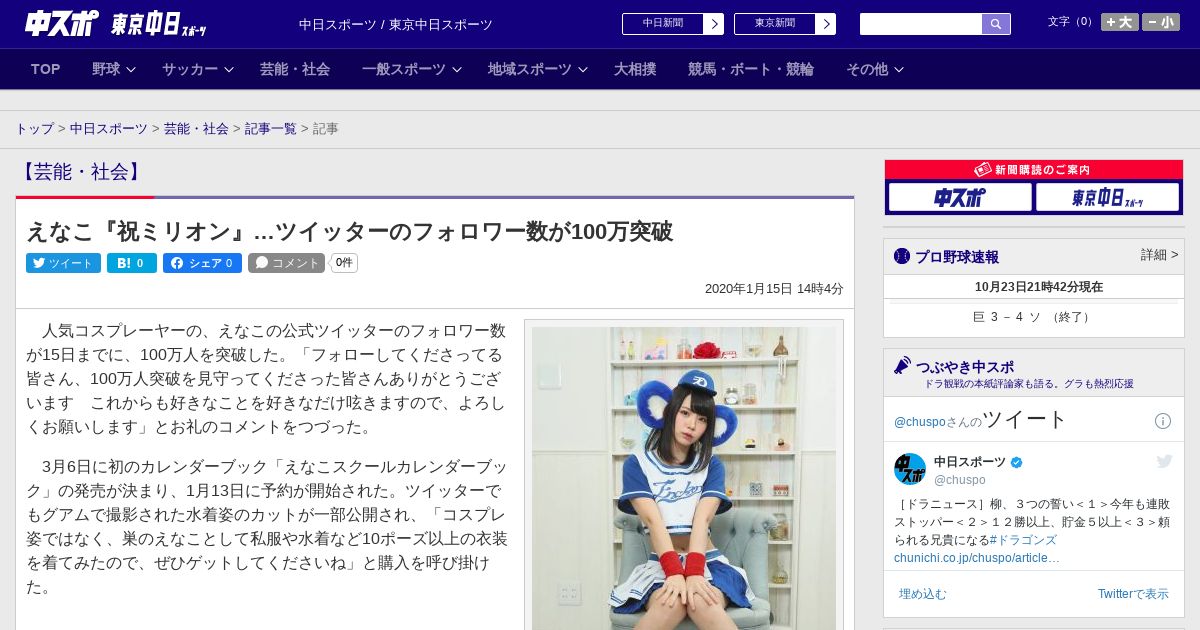Click the 東京中日スポーツ subscription banner button
This screenshot has height=630, width=1200.
pyautogui.click(x=1107, y=197)
